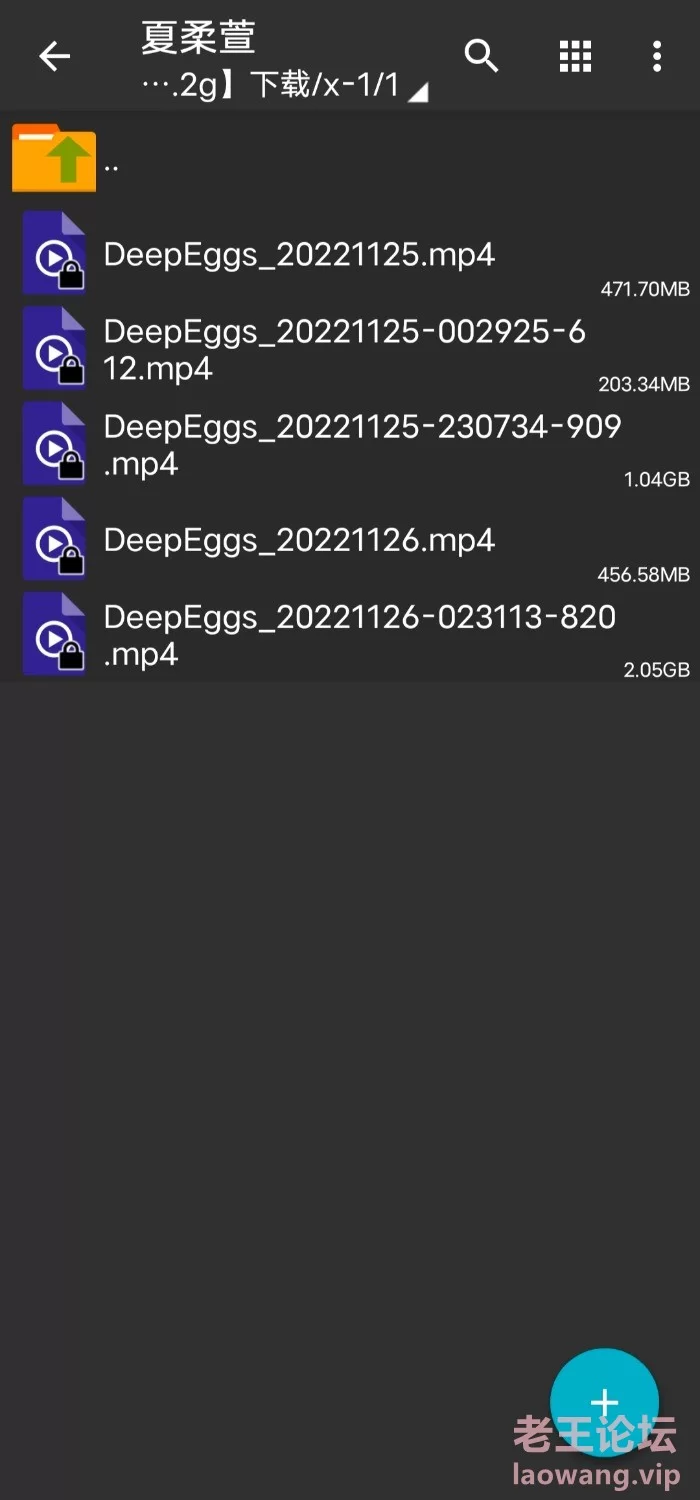700x1500 pixels.
Task: Tap the icon of DeepEggs_20221125-230734-909.mp4
Action: coord(54,444)
